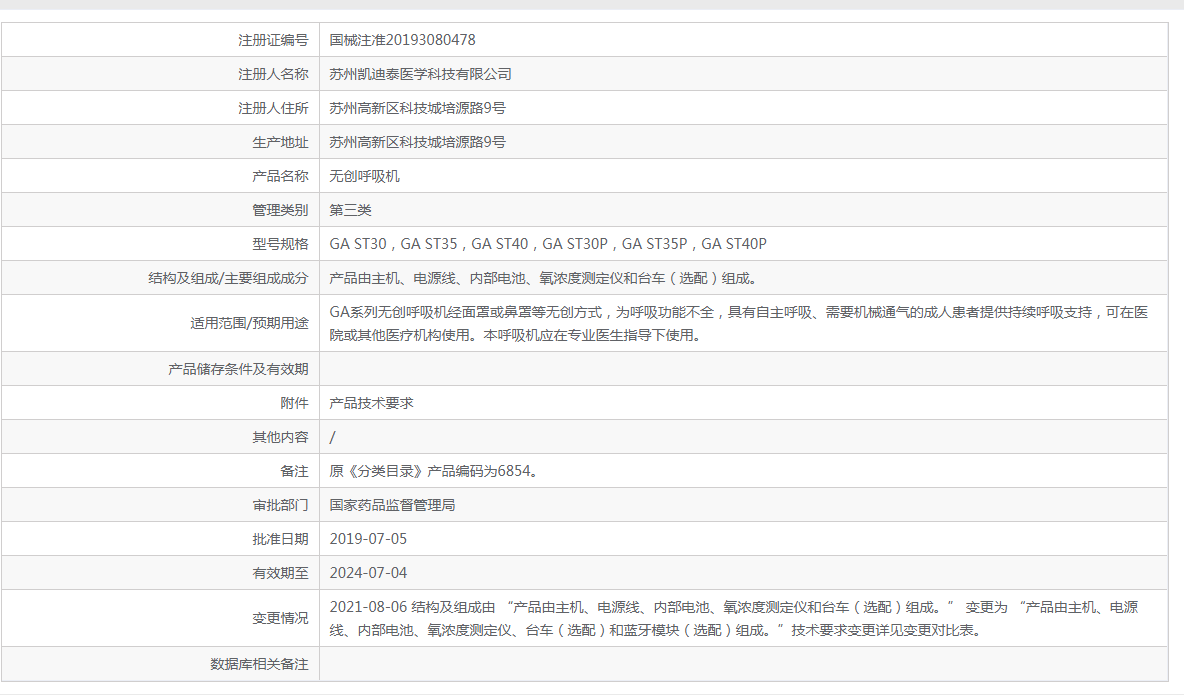Click the 管理类别 label

(x=280, y=210)
